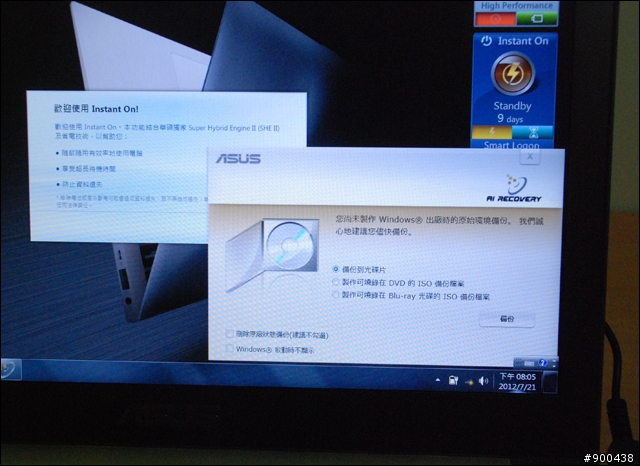Click the red High Performance power mode button

495,19
